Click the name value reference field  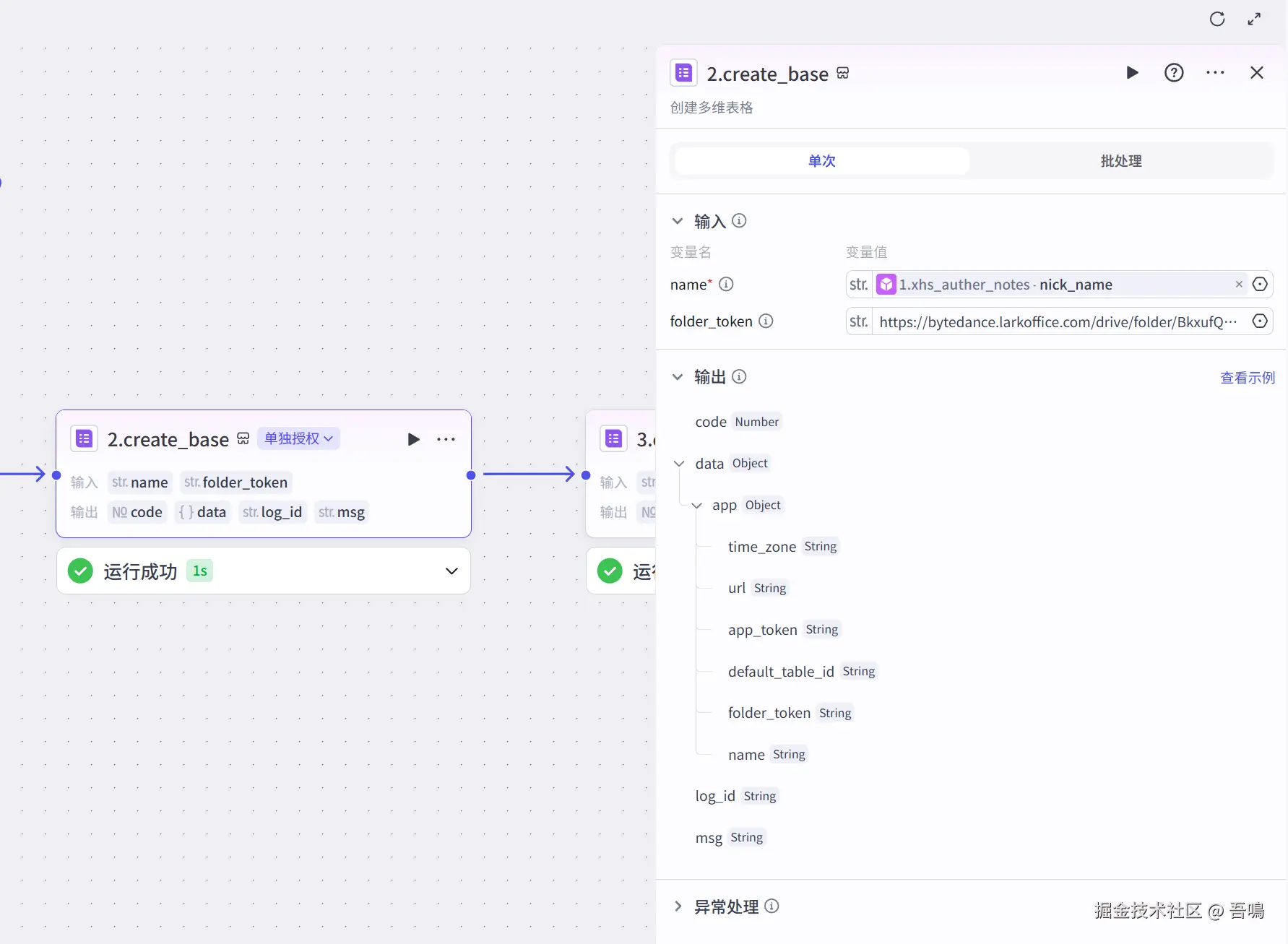click(1060, 284)
